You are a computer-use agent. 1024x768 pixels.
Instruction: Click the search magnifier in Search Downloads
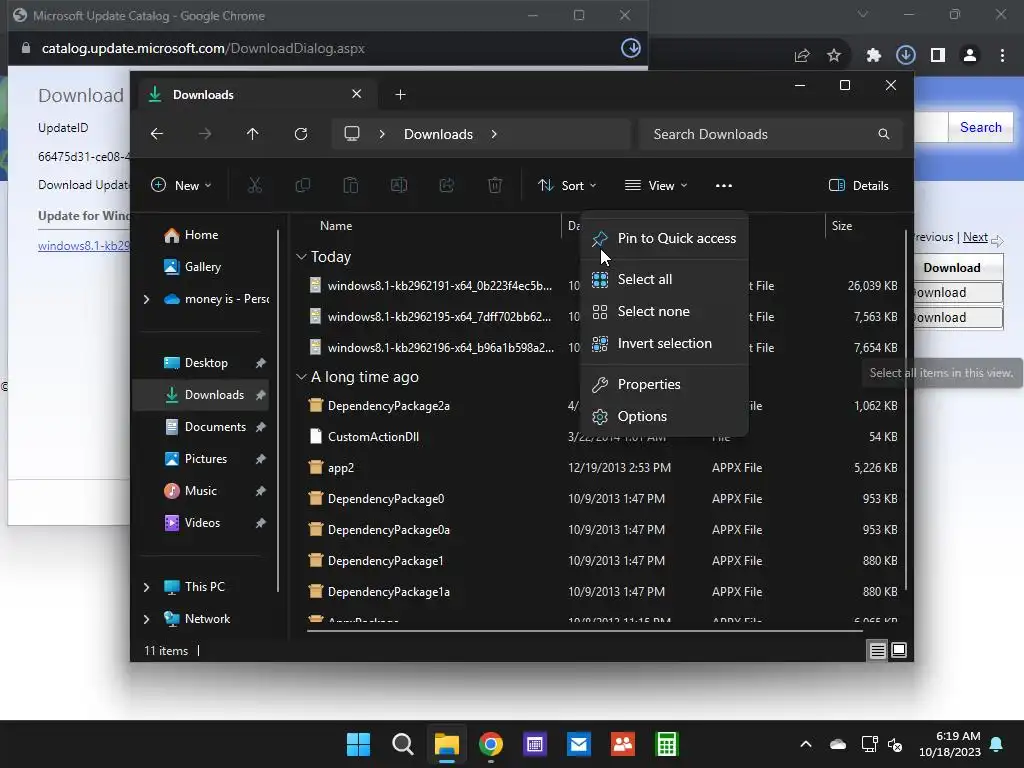pos(884,134)
